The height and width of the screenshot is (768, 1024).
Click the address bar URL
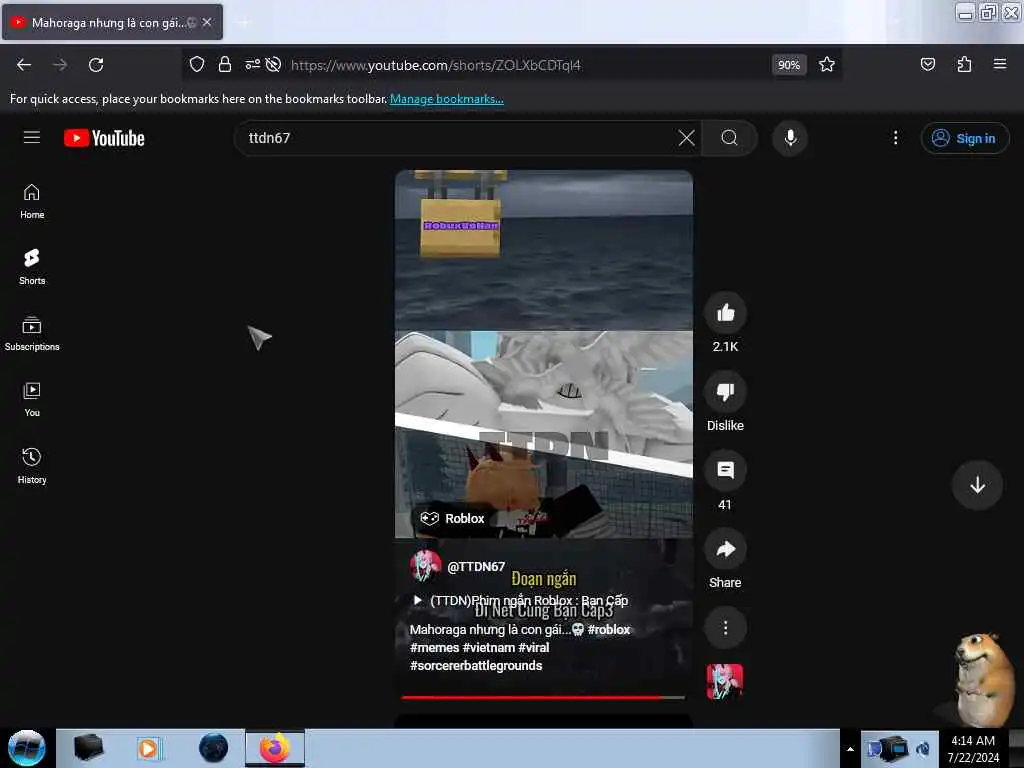436,65
